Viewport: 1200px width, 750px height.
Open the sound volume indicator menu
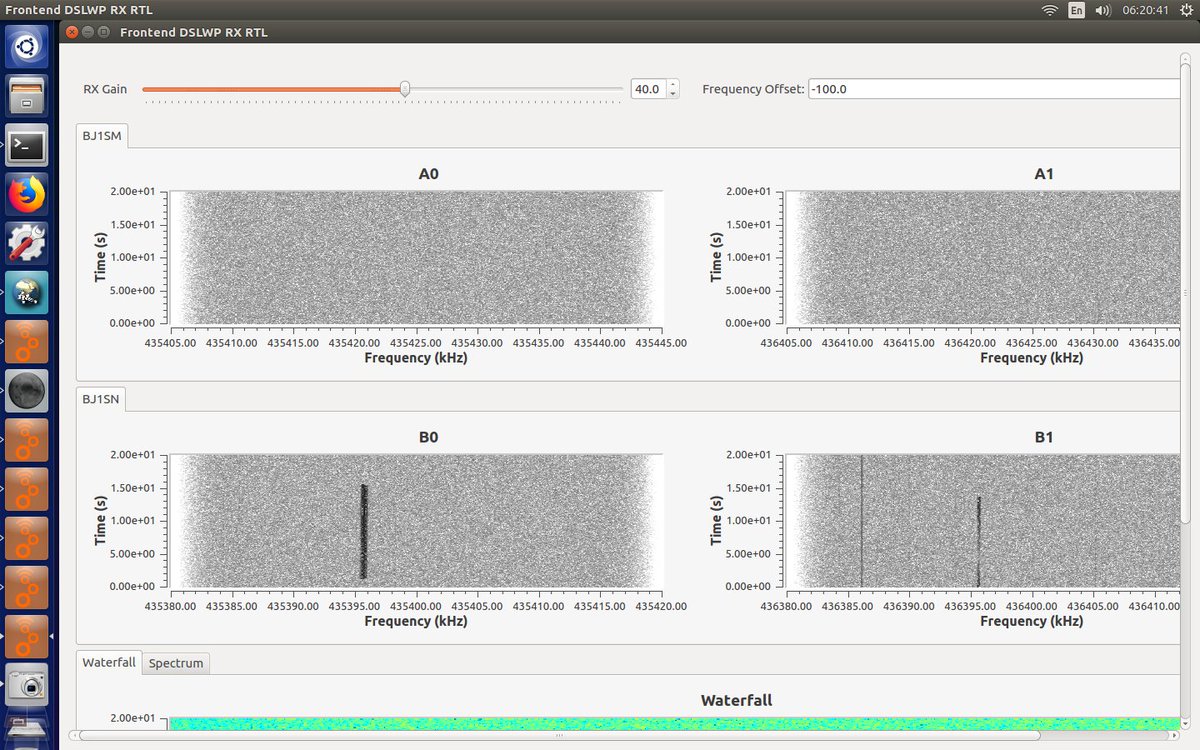point(1103,10)
